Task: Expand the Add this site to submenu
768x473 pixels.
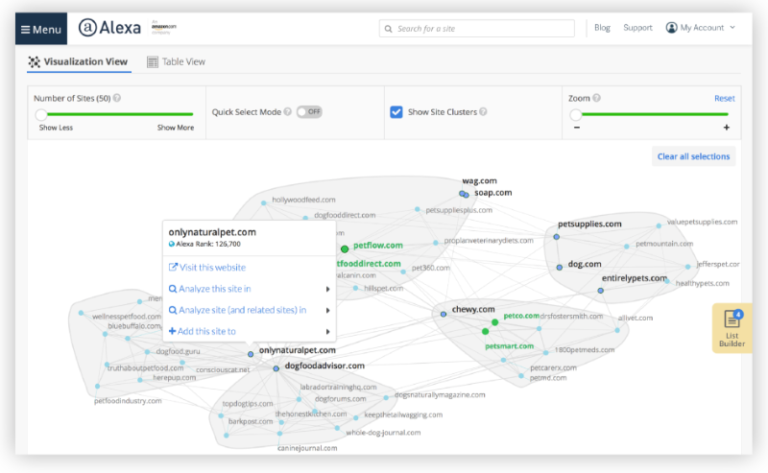Action: tap(327, 331)
